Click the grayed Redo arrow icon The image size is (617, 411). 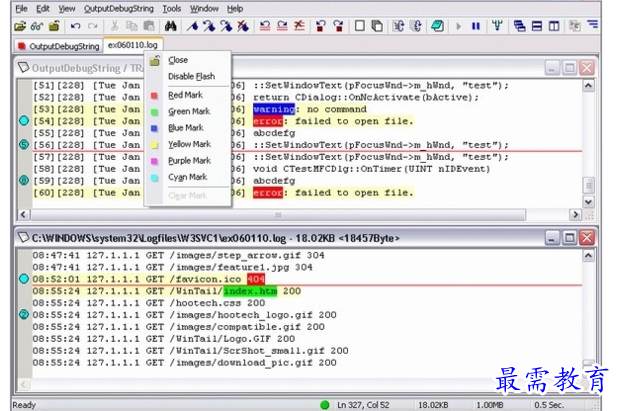point(93,26)
